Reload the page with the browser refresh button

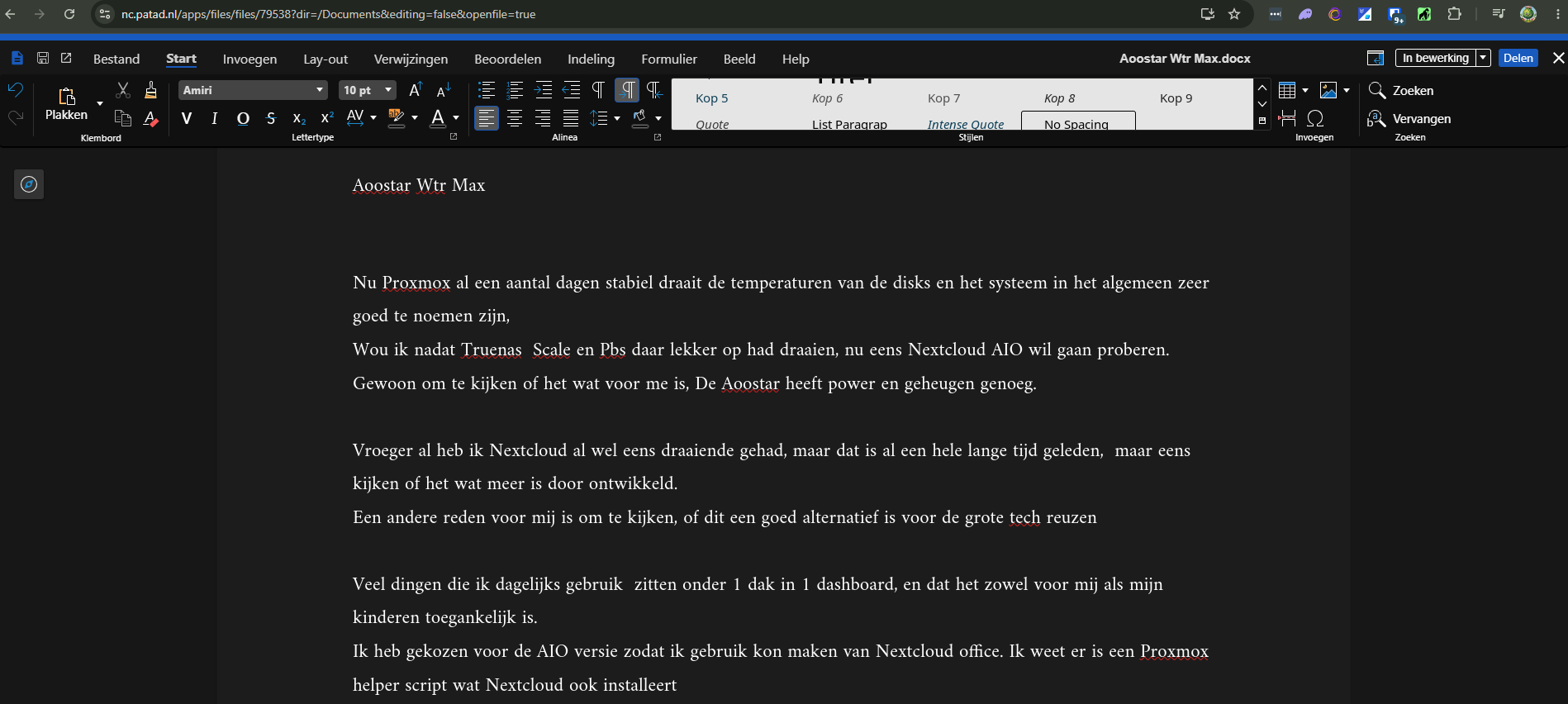[69, 14]
